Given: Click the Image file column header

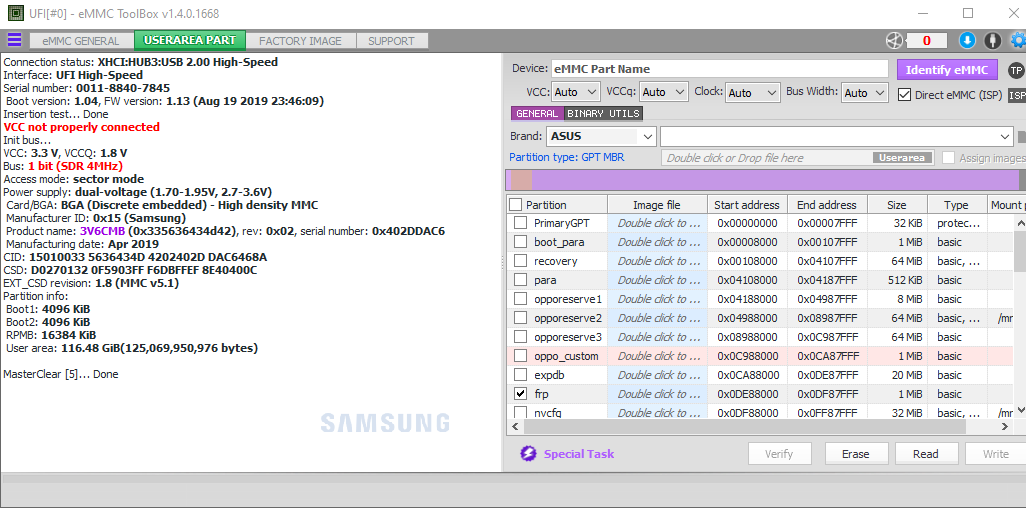Looking at the screenshot, I should pyautogui.click(x=657, y=205).
